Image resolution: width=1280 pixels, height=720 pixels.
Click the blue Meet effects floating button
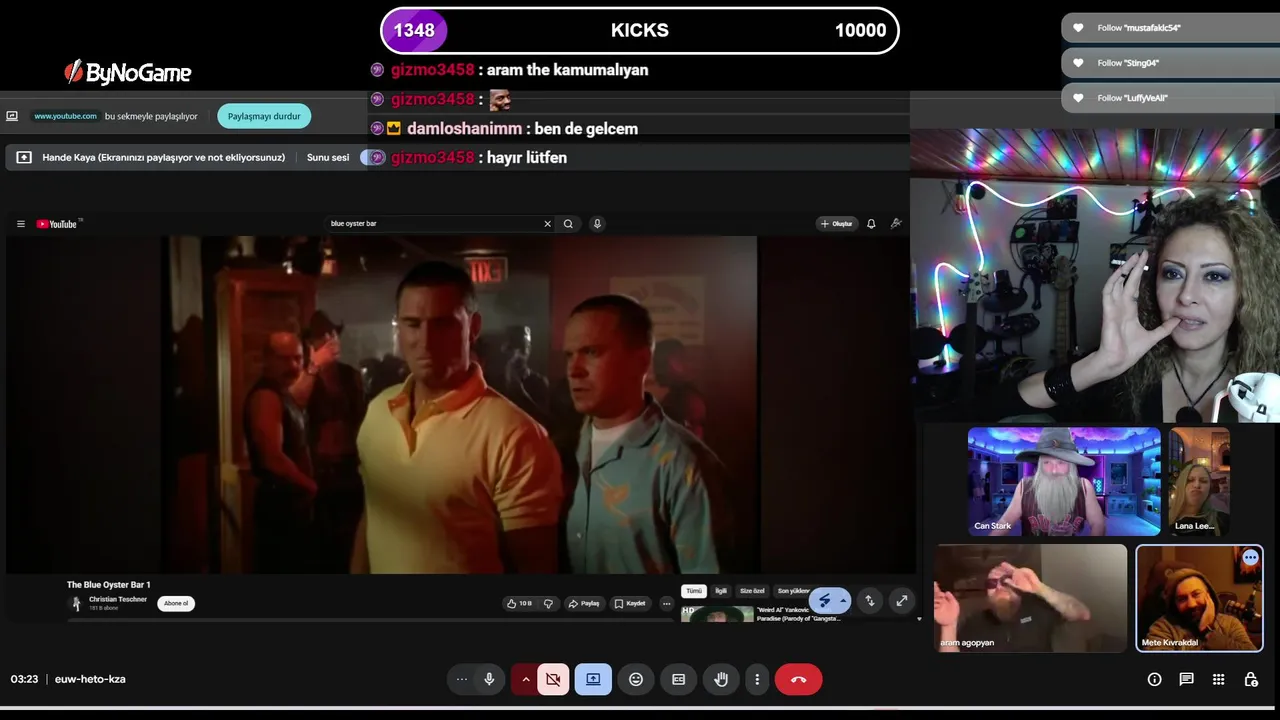[x=824, y=601]
